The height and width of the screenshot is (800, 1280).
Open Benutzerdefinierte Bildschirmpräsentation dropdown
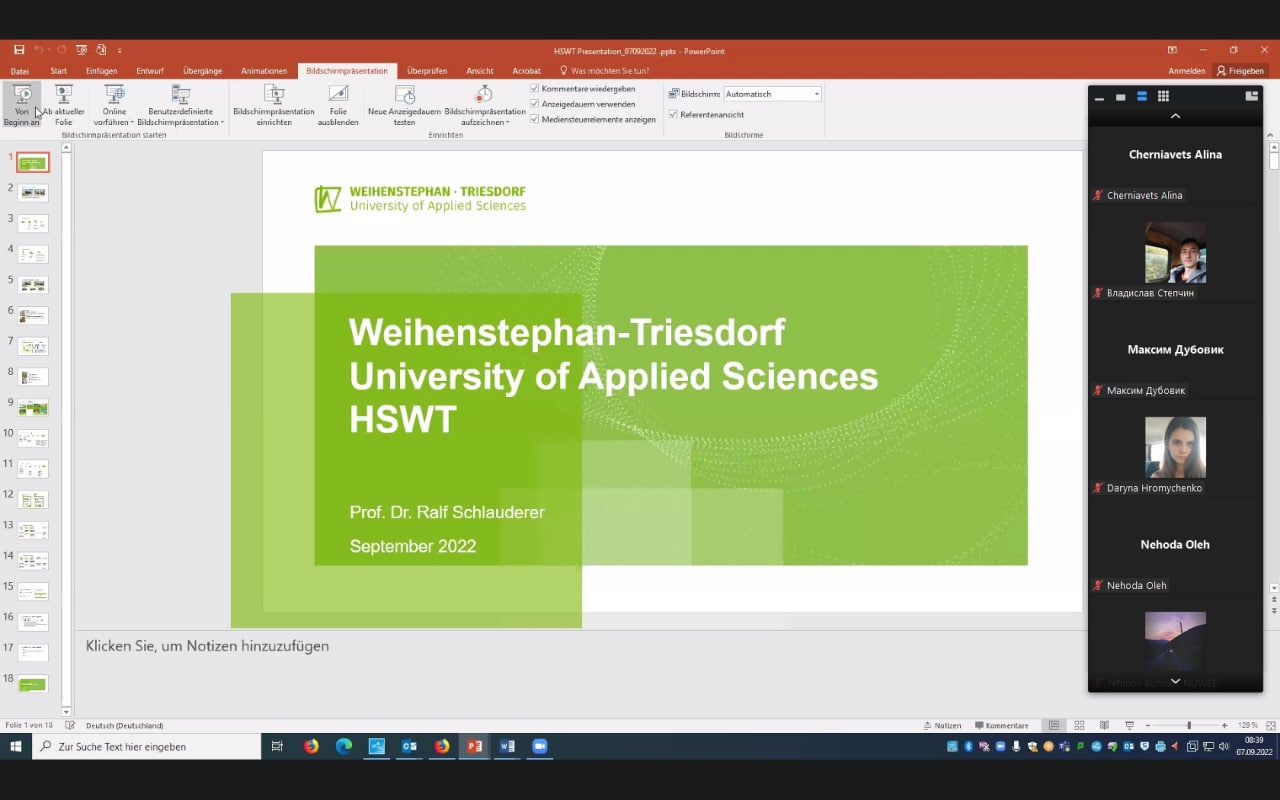pyautogui.click(x=181, y=105)
